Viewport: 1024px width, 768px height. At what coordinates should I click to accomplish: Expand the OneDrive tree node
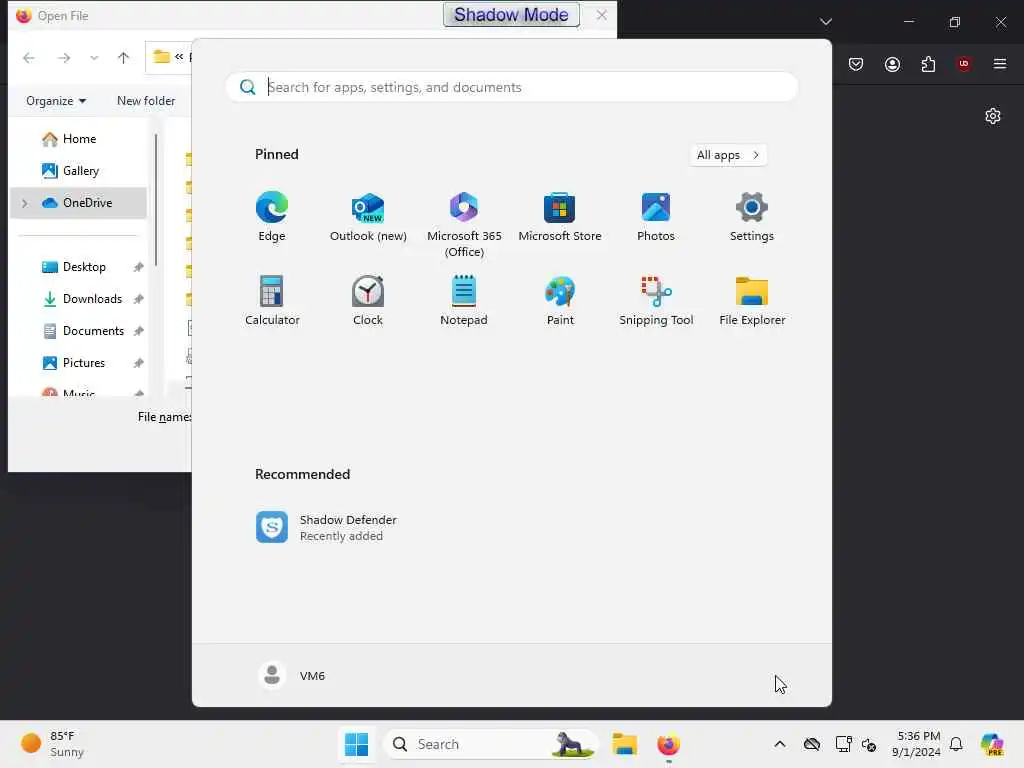pyautogui.click(x=25, y=203)
